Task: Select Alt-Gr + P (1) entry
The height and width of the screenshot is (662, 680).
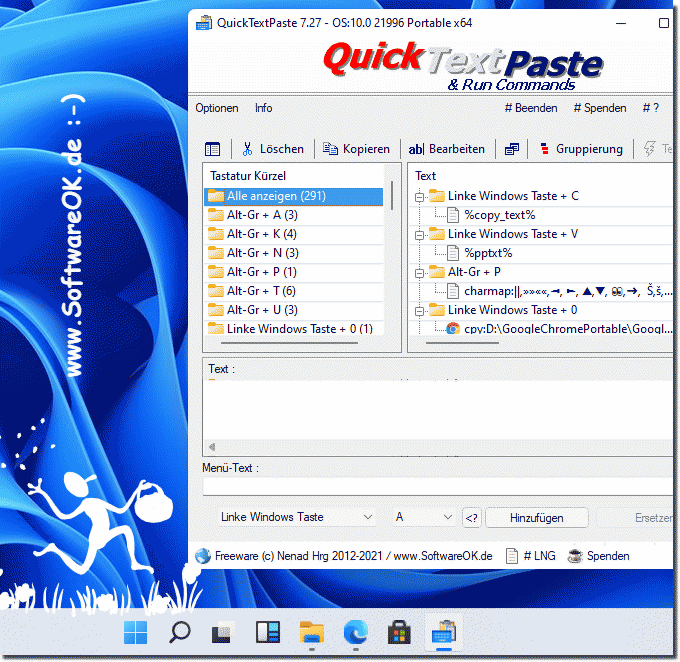Action: [x=294, y=272]
